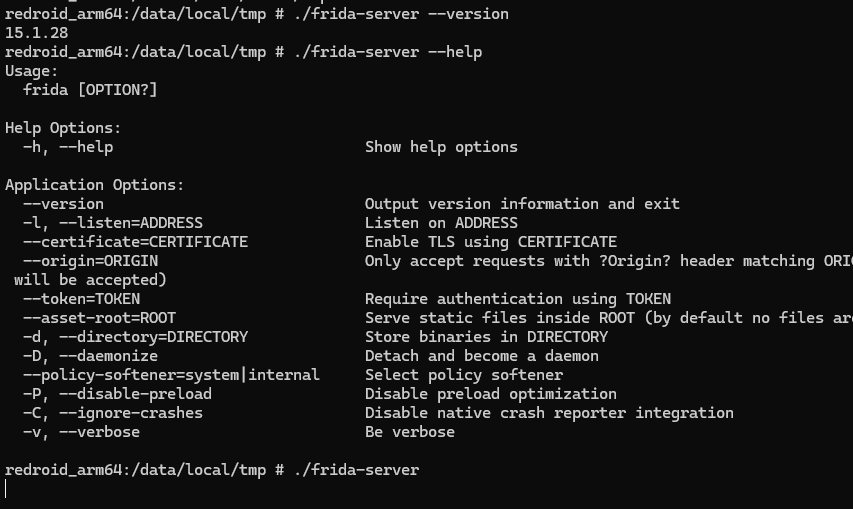Screen dimensions: 853x509
Task: Click the '--certificate=CERTIFICATE' option text
Action: coord(135,242)
